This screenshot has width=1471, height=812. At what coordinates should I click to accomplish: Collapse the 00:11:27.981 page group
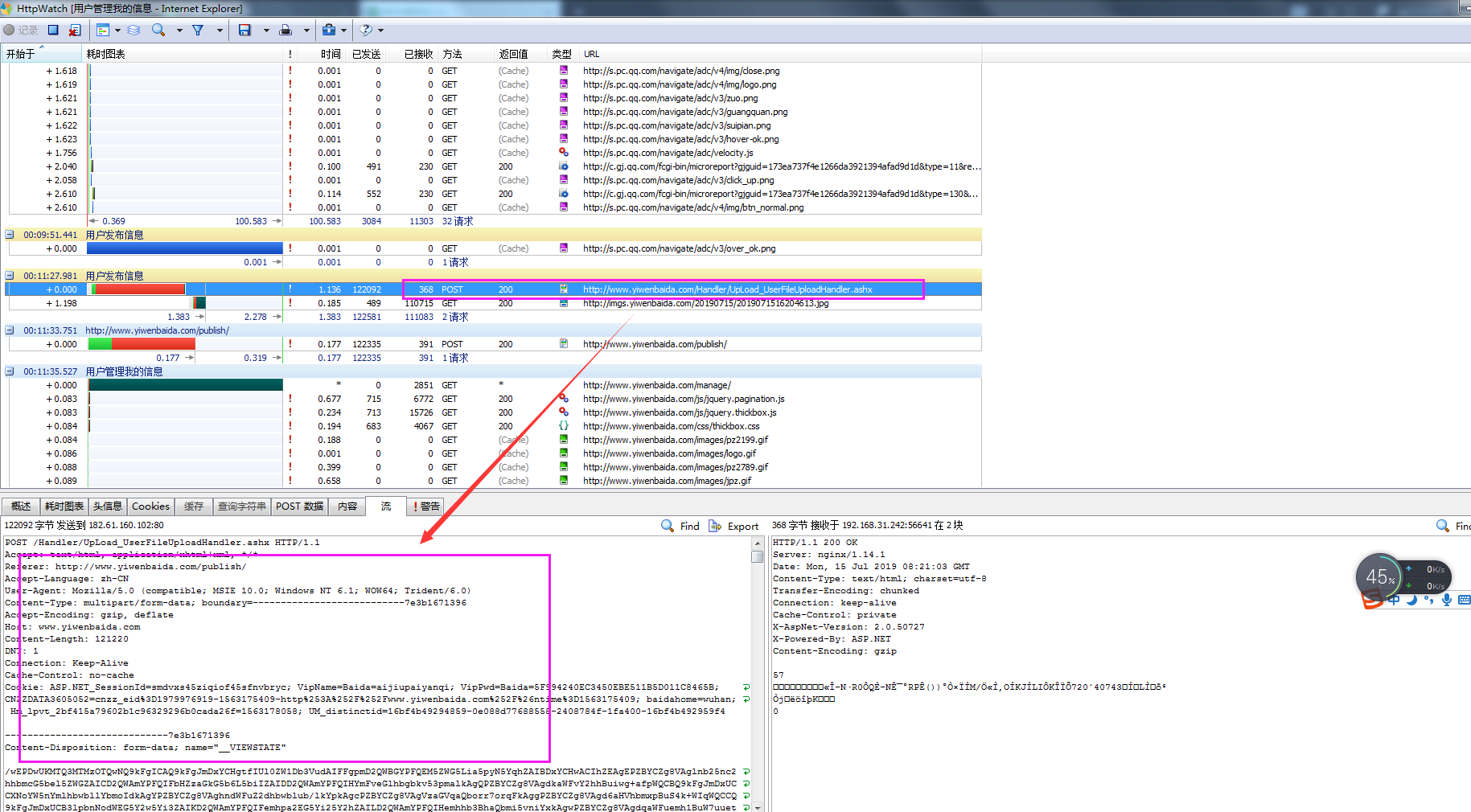click(10, 276)
